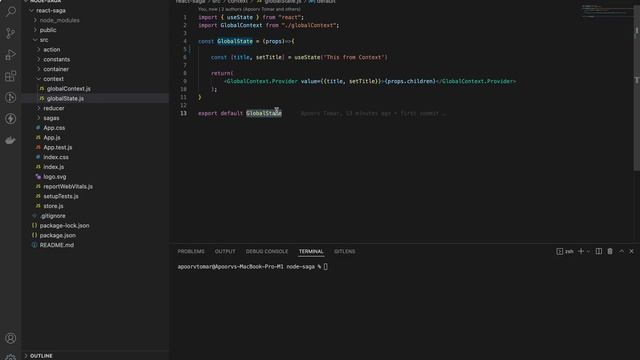Click the new terminal plus icon
The height and width of the screenshot is (360, 640).
click(581, 251)
